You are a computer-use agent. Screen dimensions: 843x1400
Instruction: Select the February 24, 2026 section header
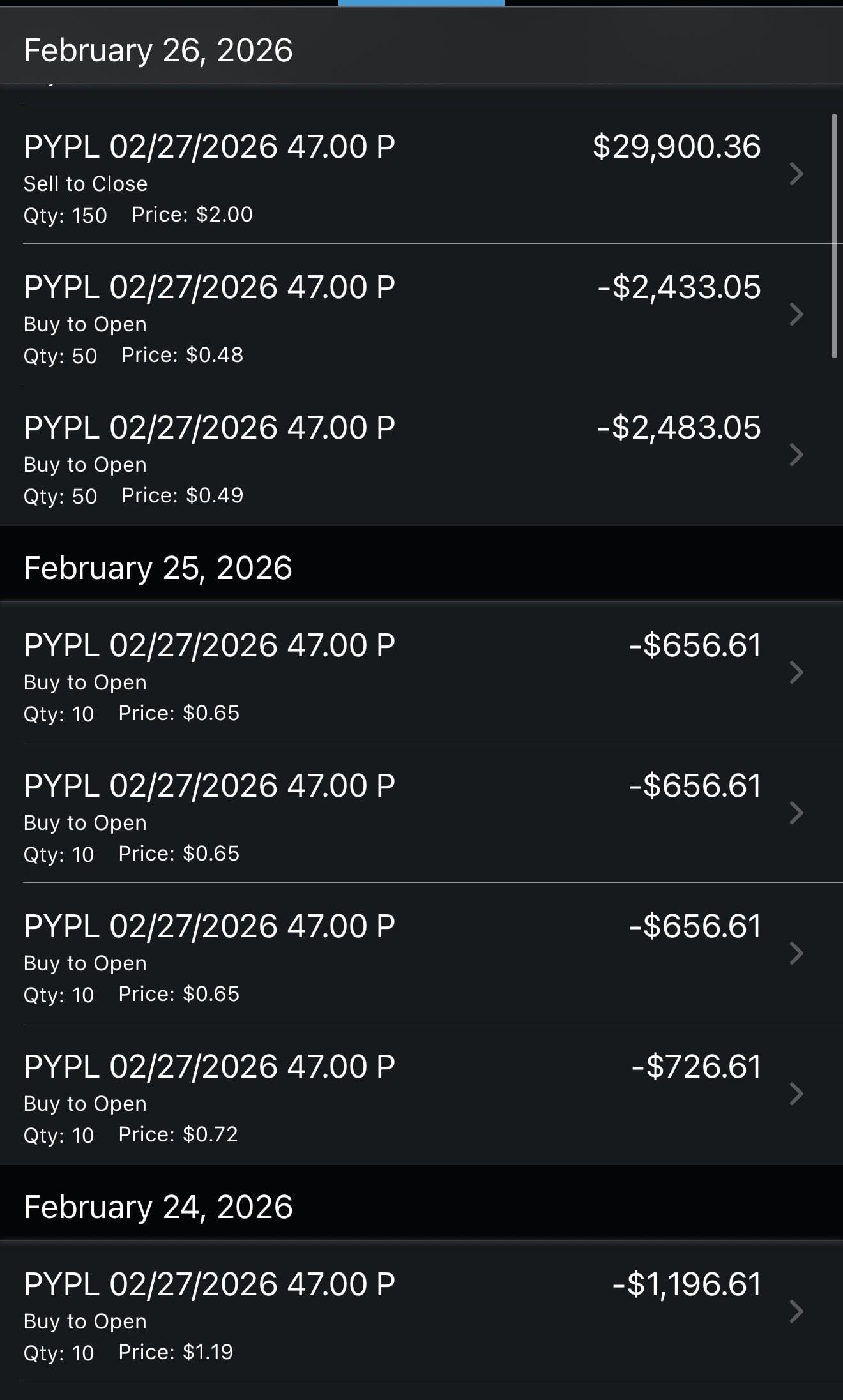(158, 1207)
